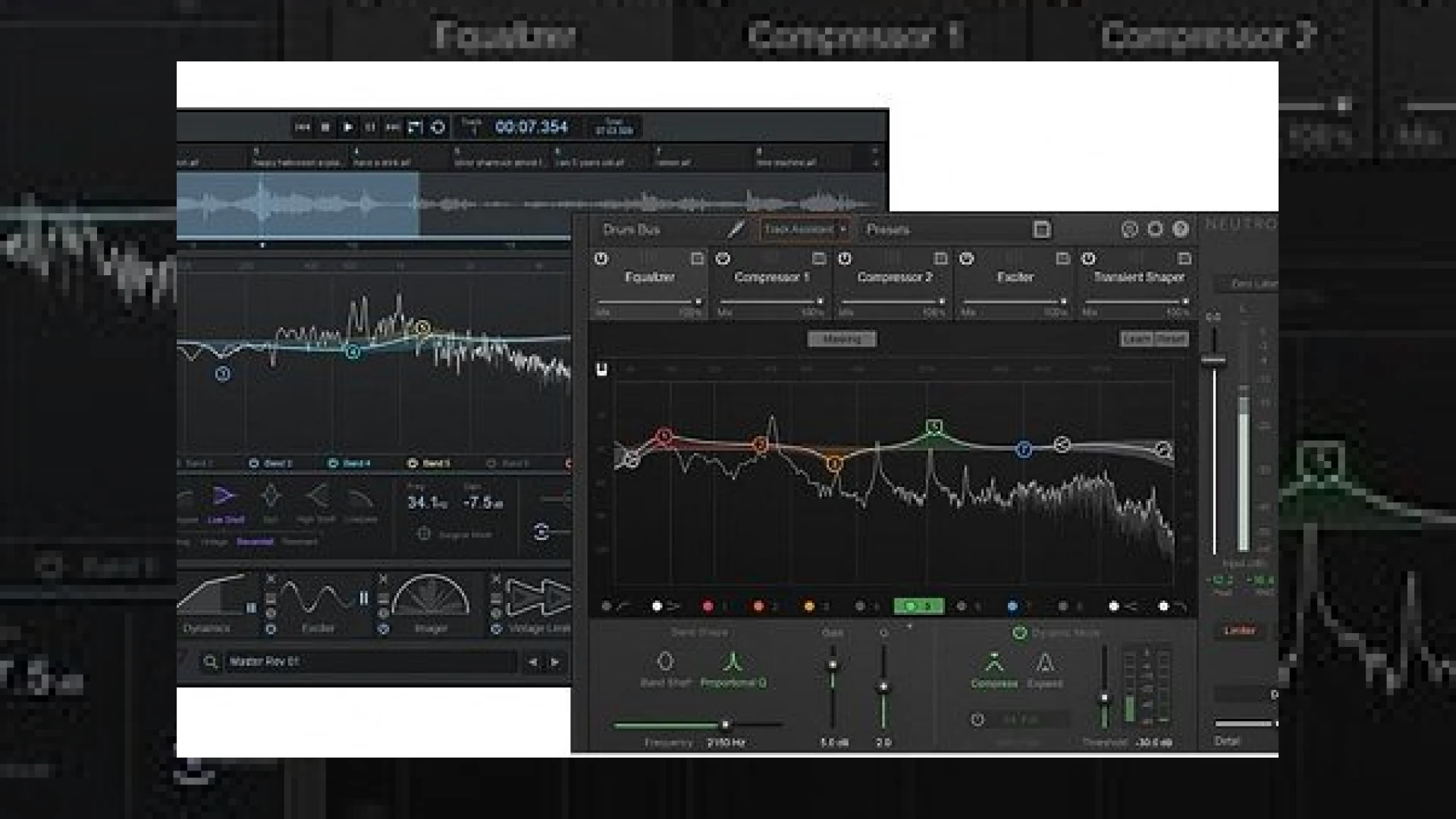Select the Expand dynamic mode icon

(1045, 663)
